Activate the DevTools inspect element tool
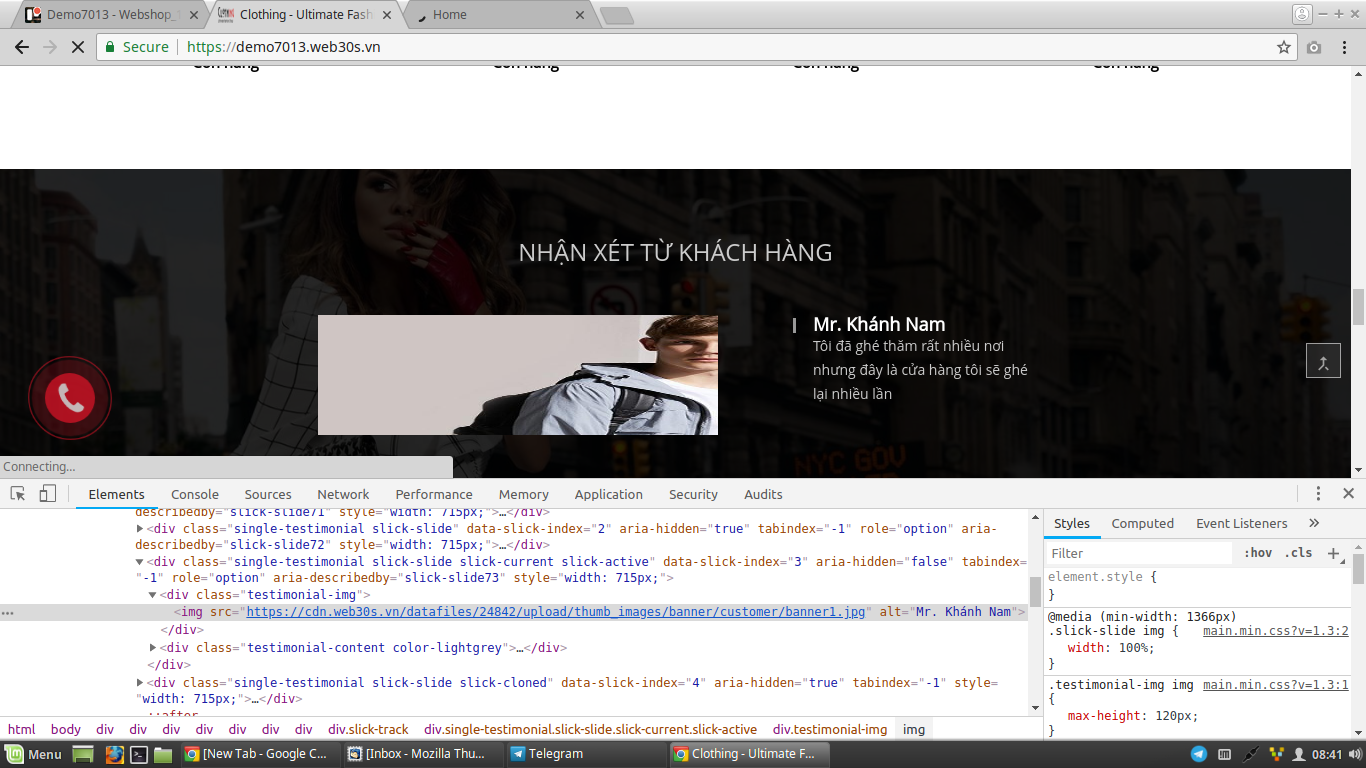Image resolution: width=1366 pixels, height=768 pixels. (x=18, y=494)
